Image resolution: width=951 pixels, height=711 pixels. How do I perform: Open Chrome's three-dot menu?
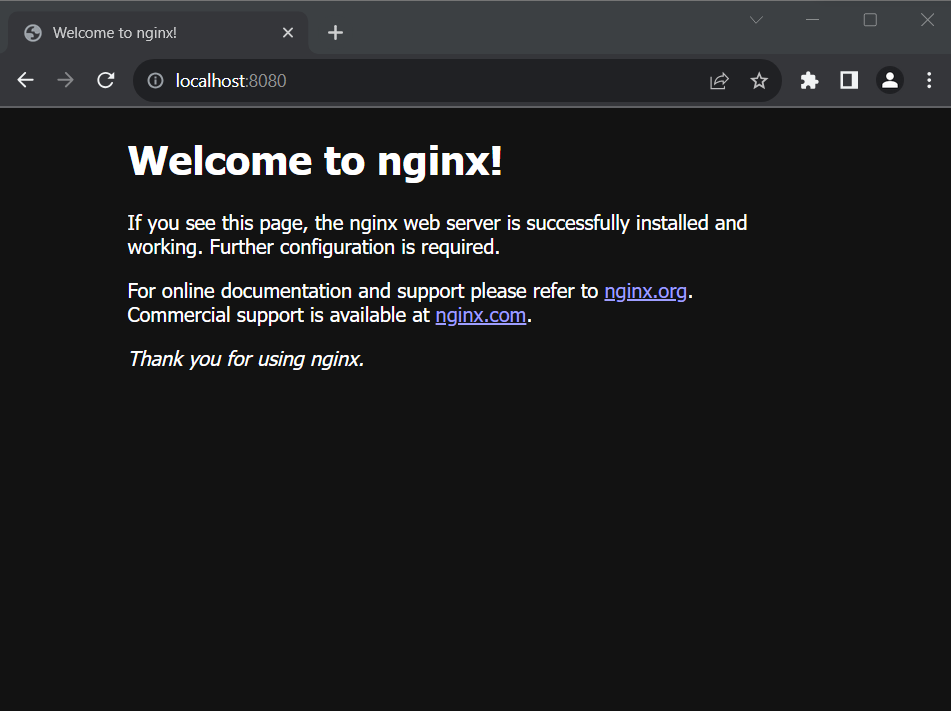coord(929,80)
